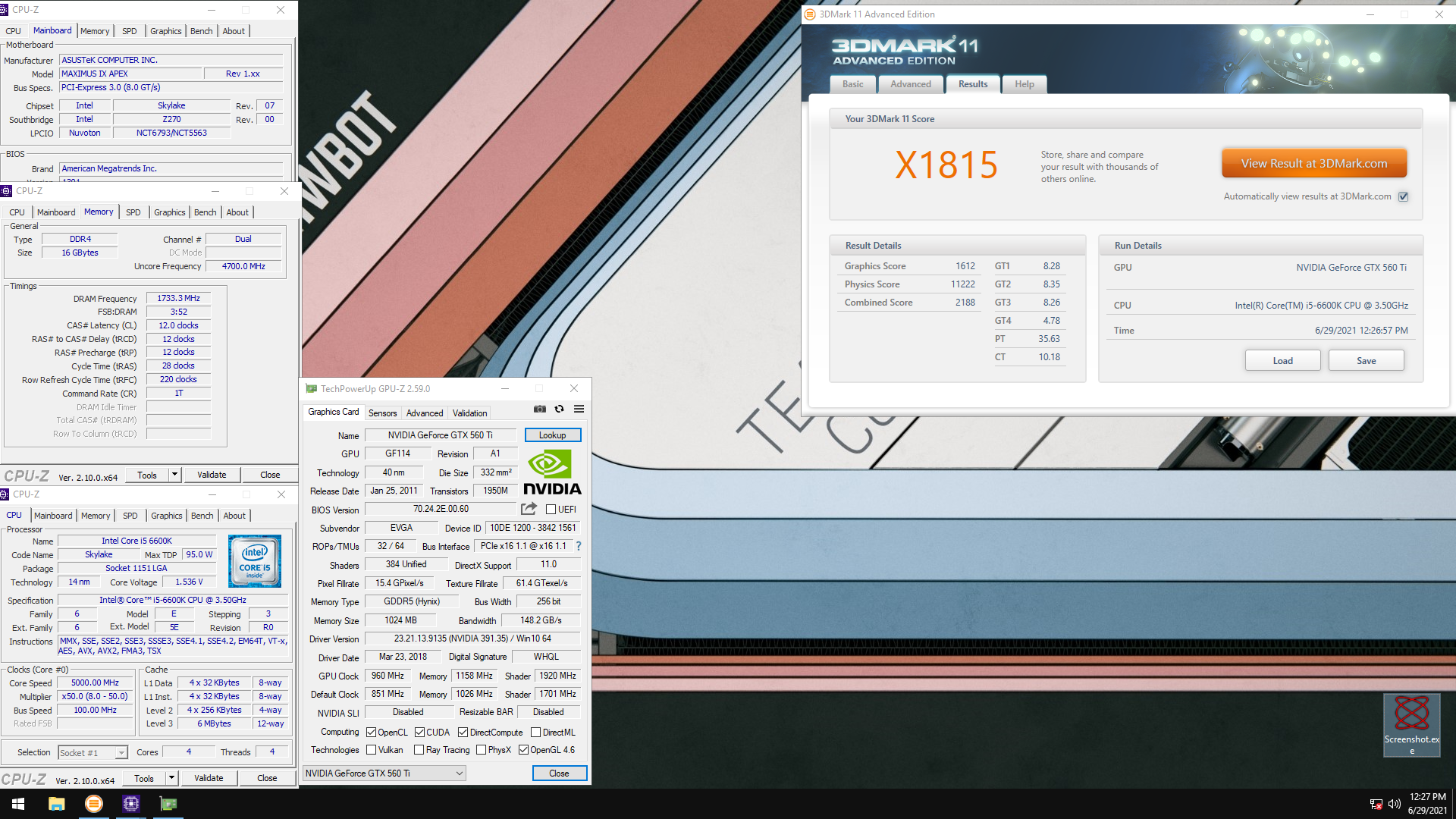Toggle the PhysX checkbox
The width and height of the screenshot is (1456, 819).
(482, 750)
